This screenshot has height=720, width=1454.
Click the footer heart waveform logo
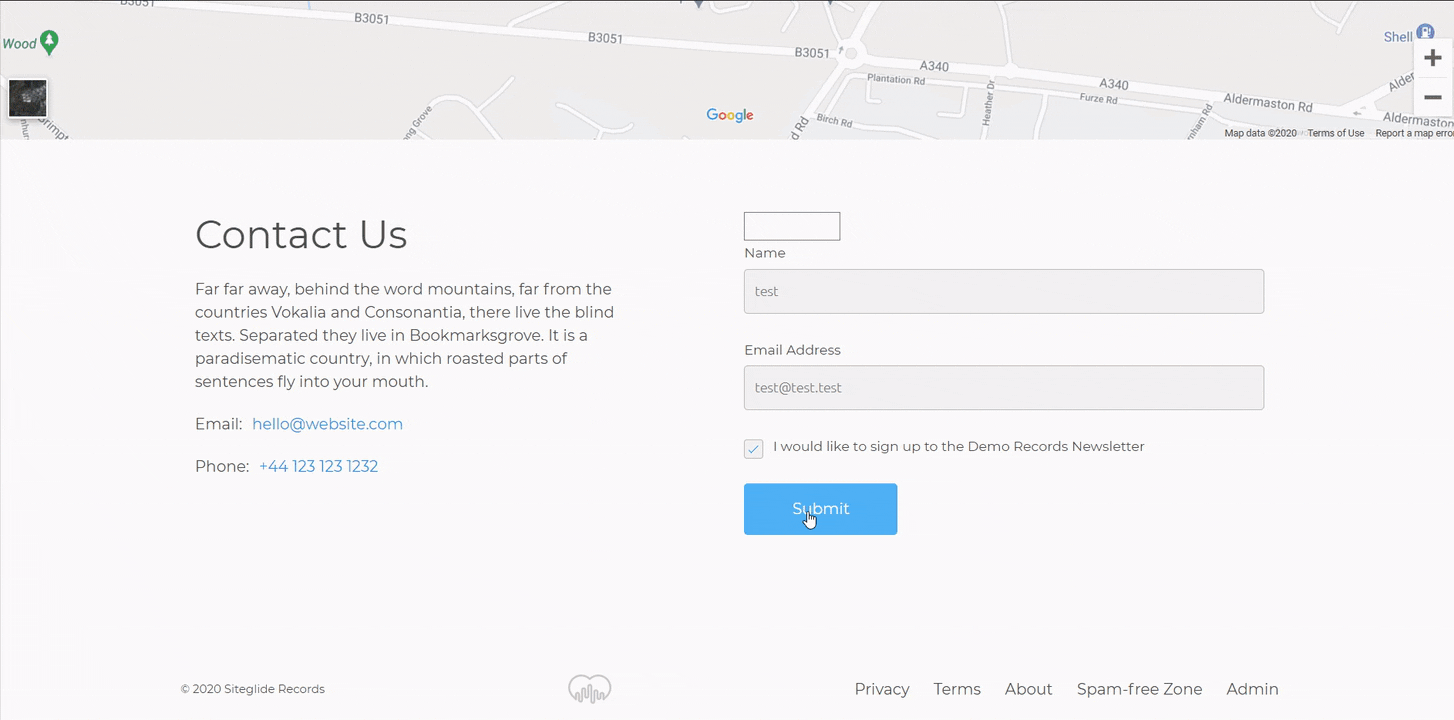[x=589, y=689]
